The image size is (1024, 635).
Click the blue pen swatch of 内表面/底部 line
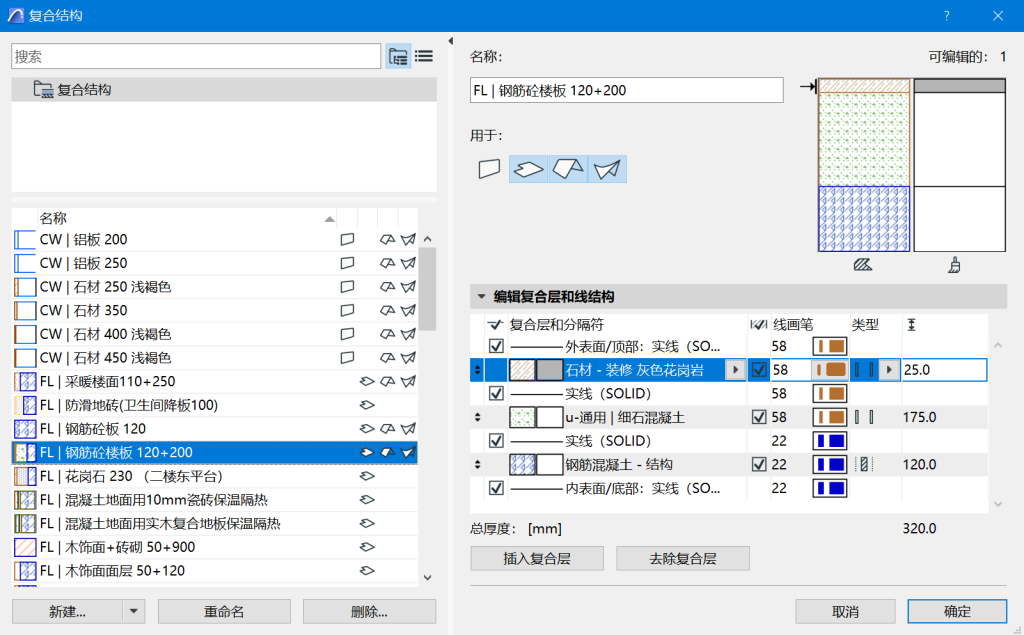(x=829, y=488)
